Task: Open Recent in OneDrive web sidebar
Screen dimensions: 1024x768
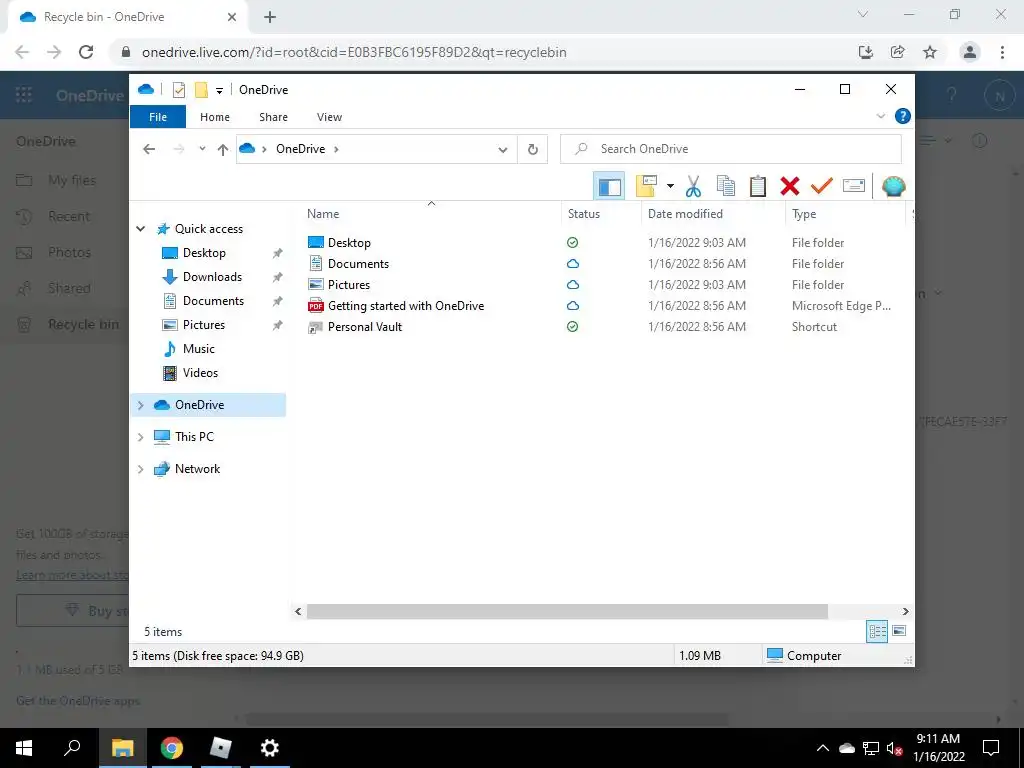Action: coord(69,216)
